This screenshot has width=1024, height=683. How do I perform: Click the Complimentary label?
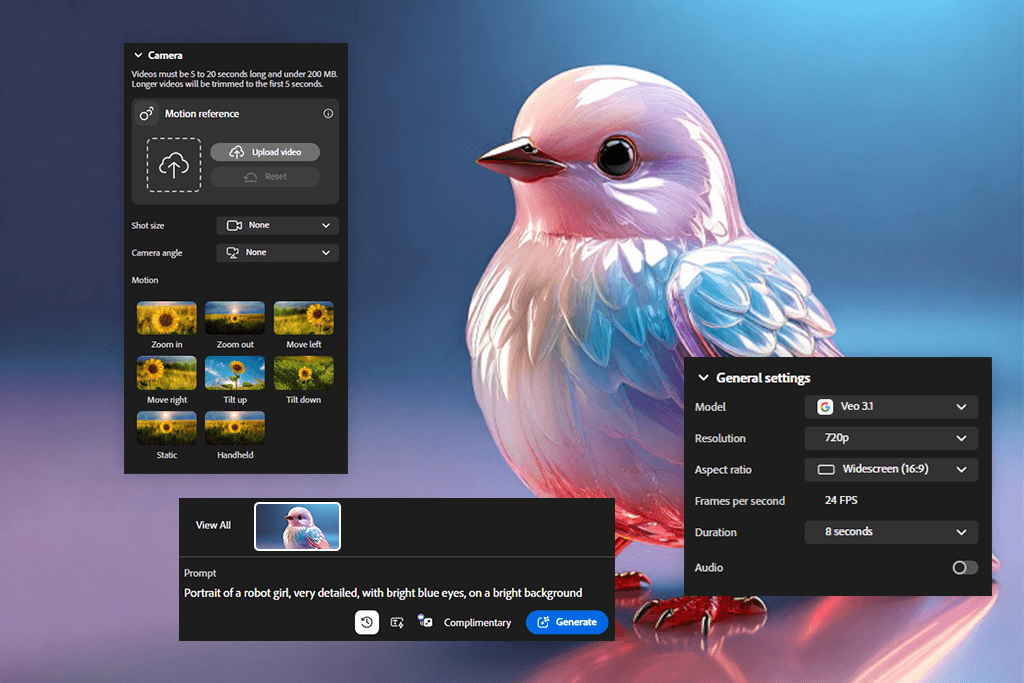(x=477, y=623)
